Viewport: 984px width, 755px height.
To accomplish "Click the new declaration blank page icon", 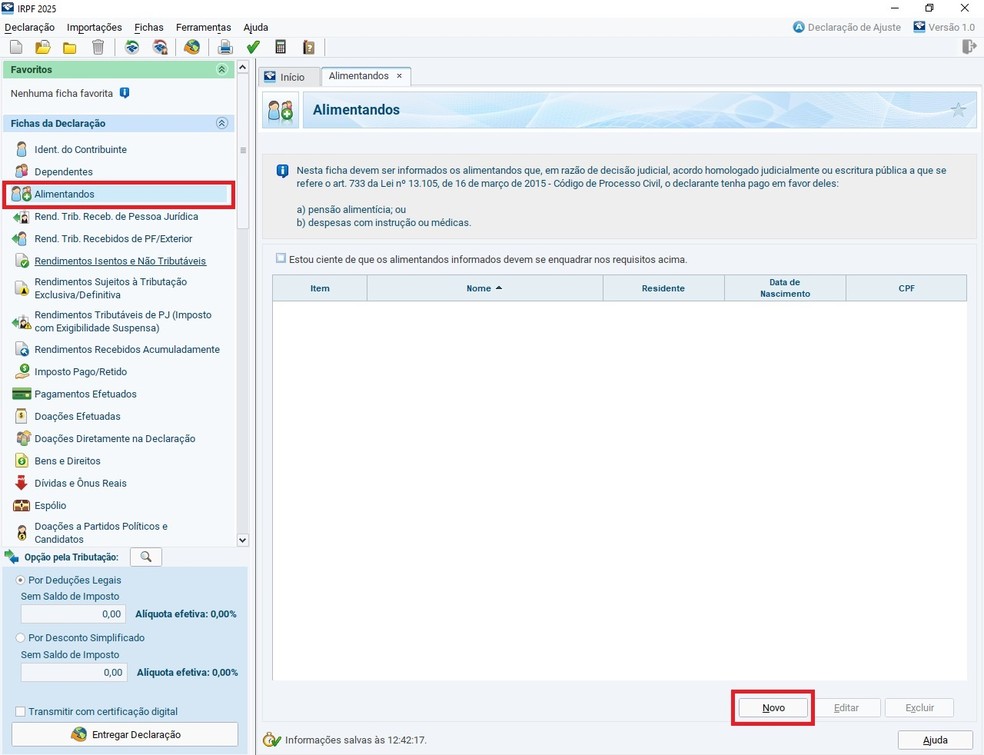I will click(16, 47).
